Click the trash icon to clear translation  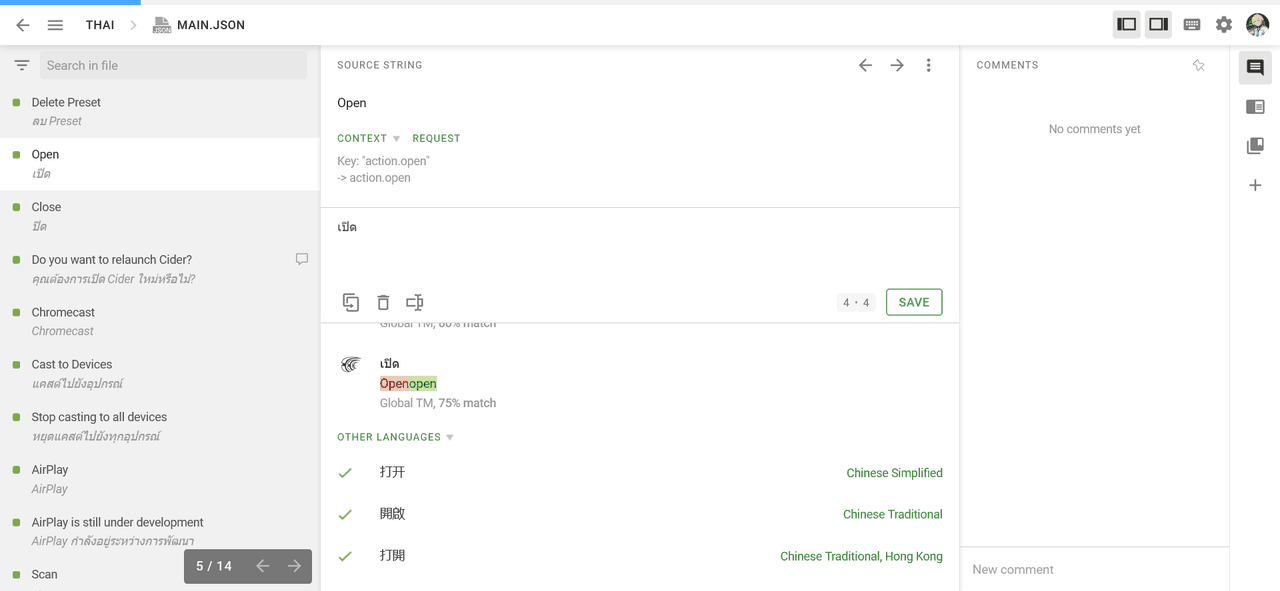[383, 302]
